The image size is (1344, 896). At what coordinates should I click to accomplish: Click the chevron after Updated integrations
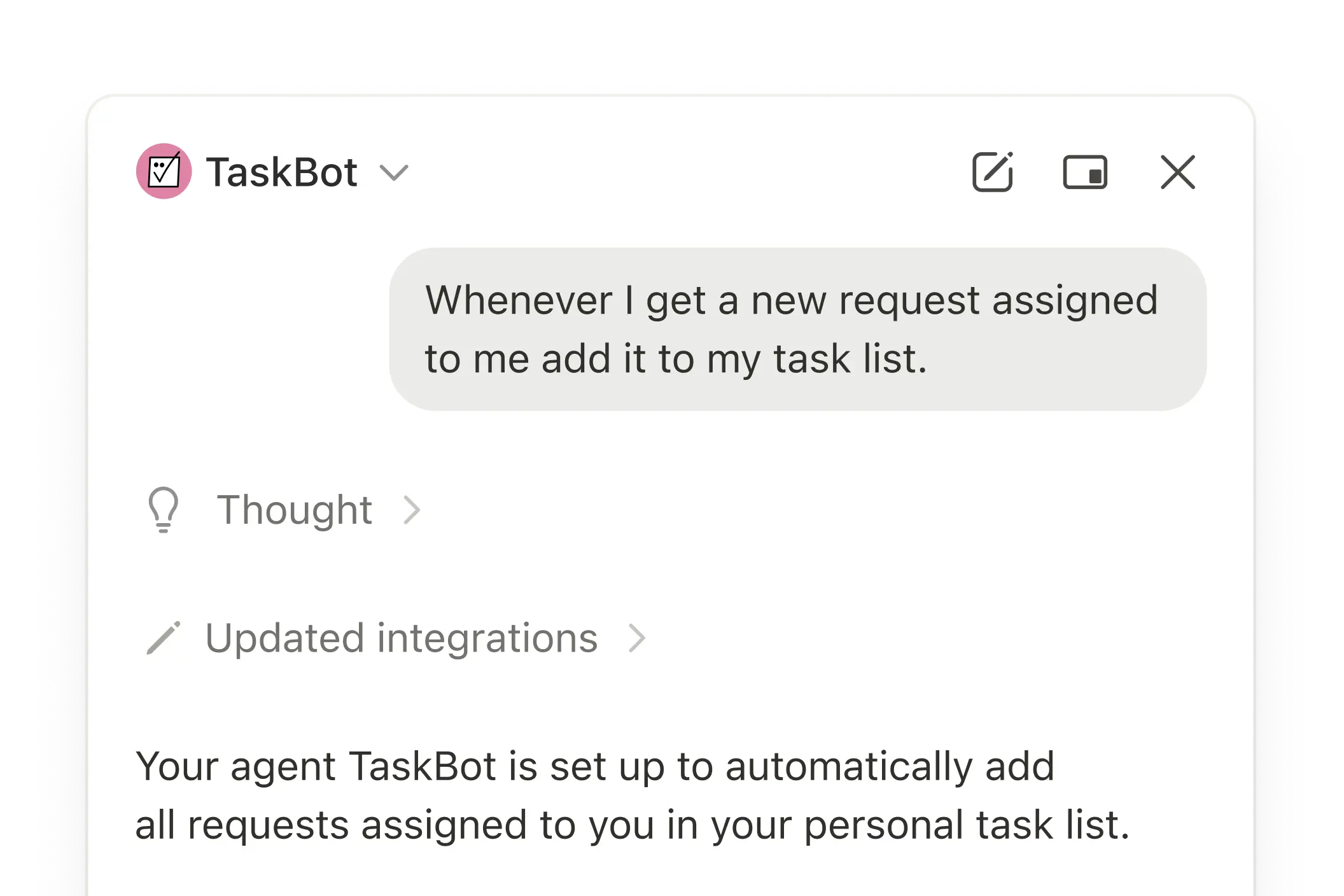637,637
